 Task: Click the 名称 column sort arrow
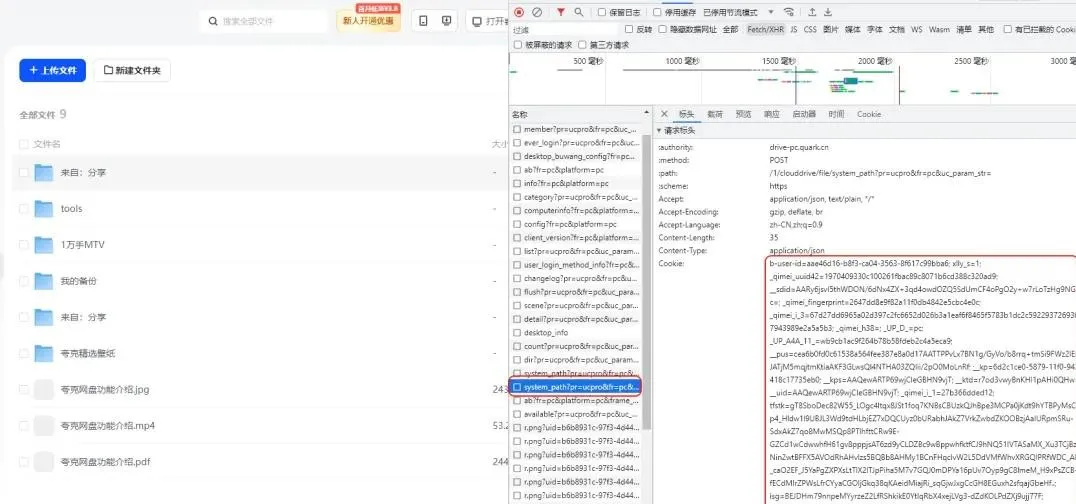click(645, 114)
